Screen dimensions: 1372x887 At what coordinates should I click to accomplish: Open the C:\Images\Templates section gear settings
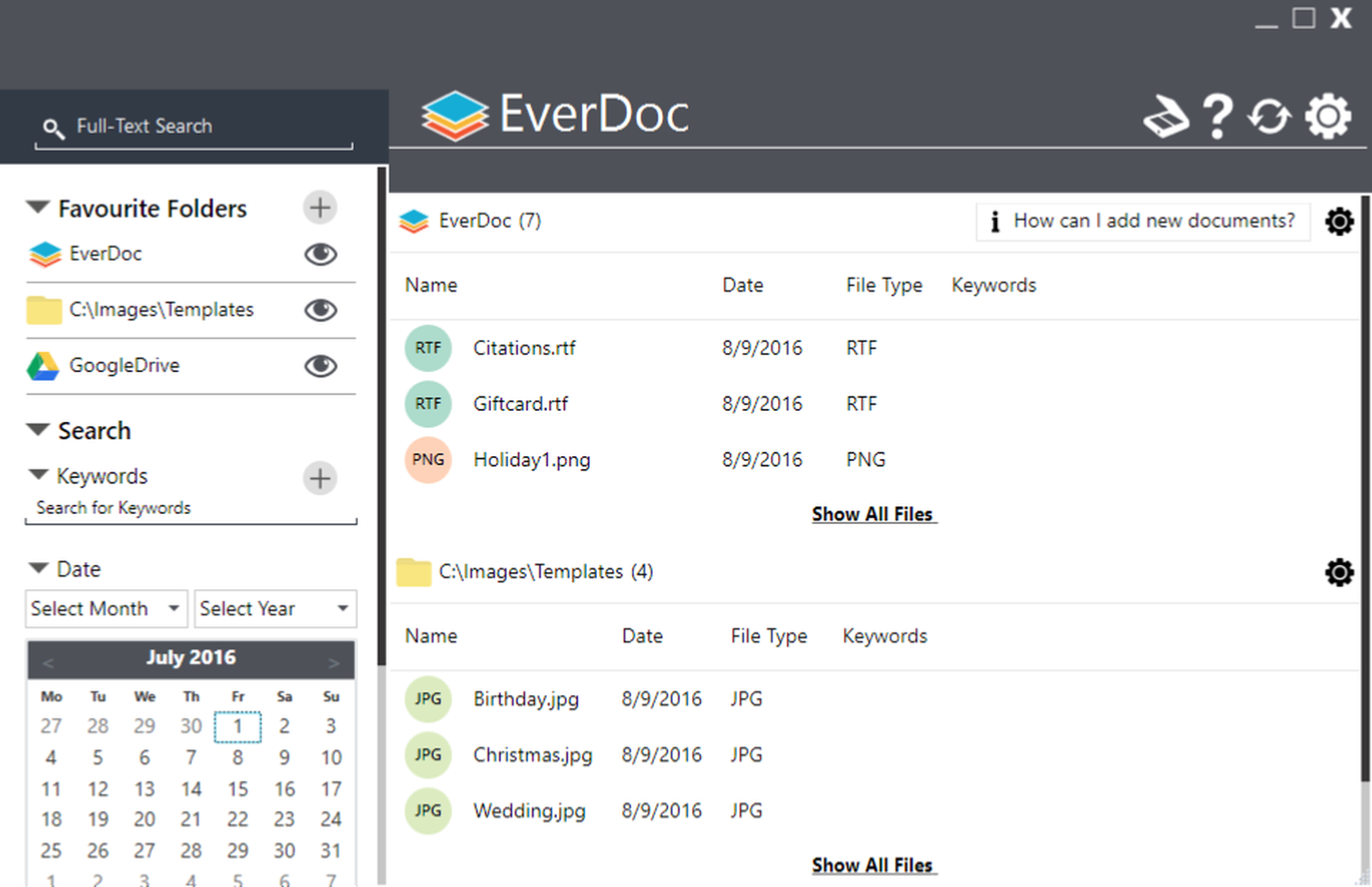1339,572
